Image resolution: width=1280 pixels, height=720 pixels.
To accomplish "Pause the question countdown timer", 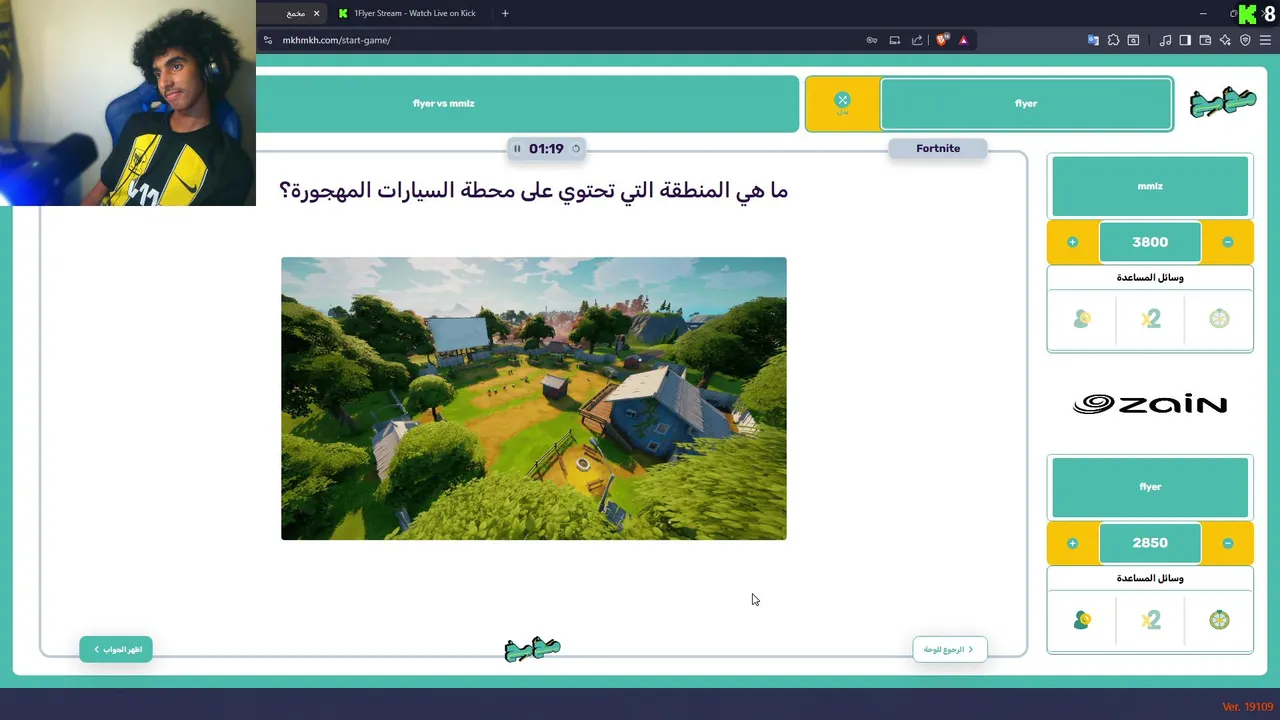I will point(517,148).
